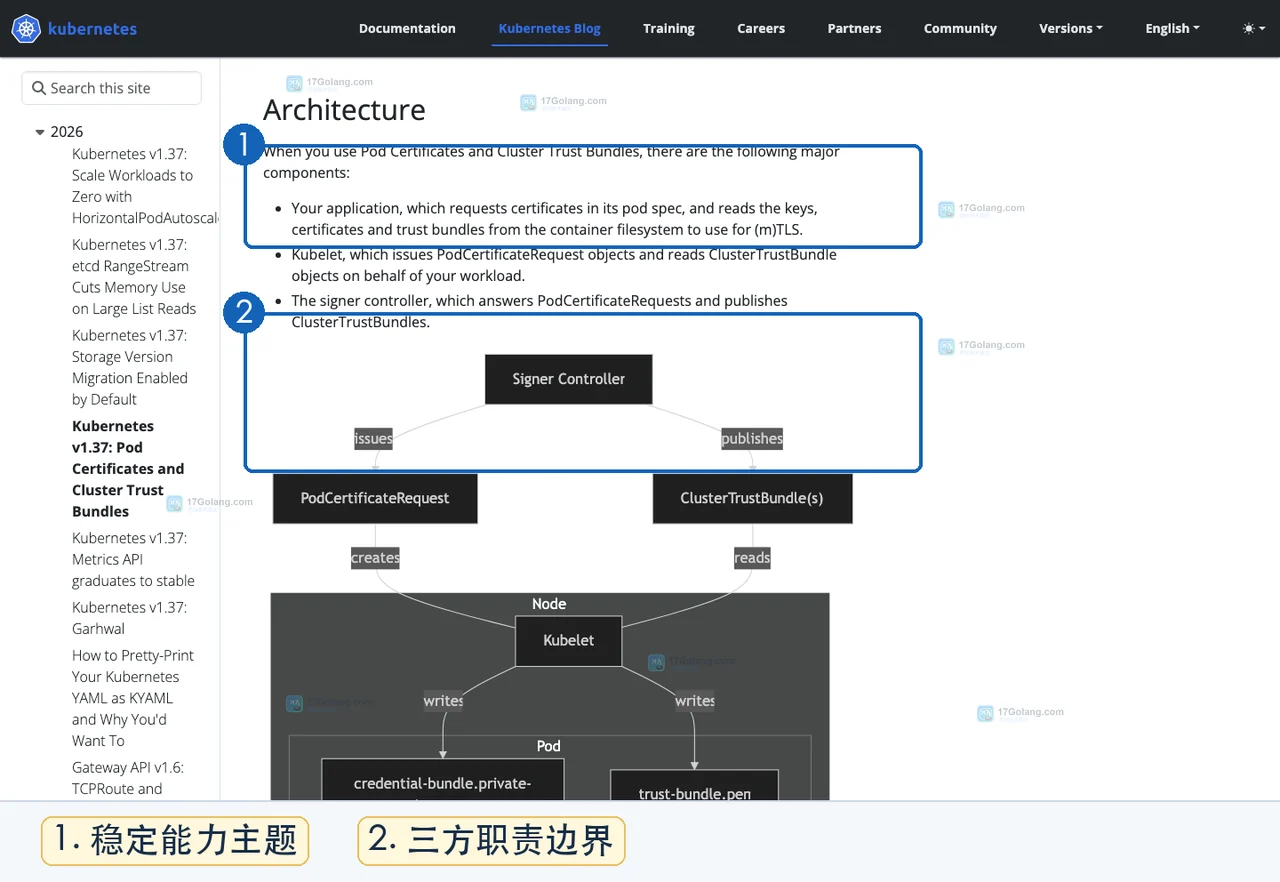Go to Training in the top navigation
This screenshot has width=1280, height=882.
coord(669,28)
